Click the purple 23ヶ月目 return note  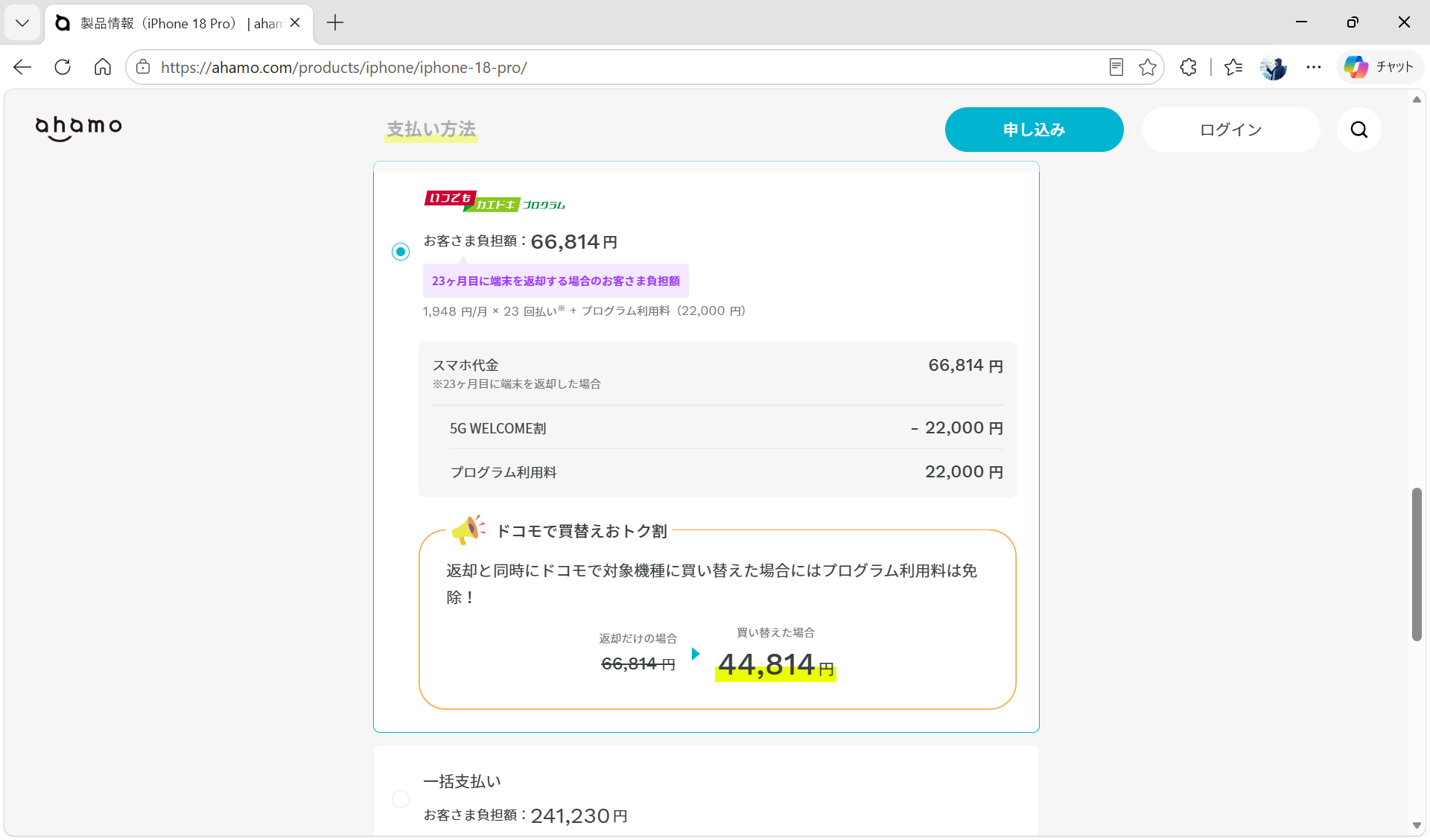click(556, 281)
